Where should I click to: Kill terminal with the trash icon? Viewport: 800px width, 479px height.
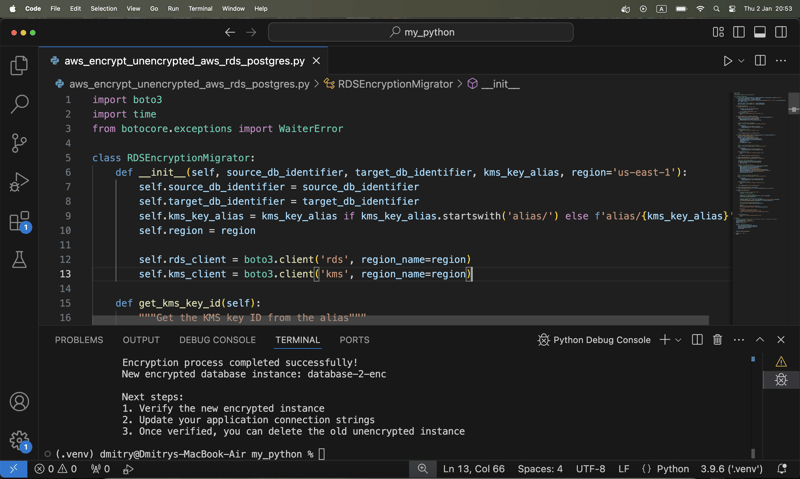click(717, 340)
